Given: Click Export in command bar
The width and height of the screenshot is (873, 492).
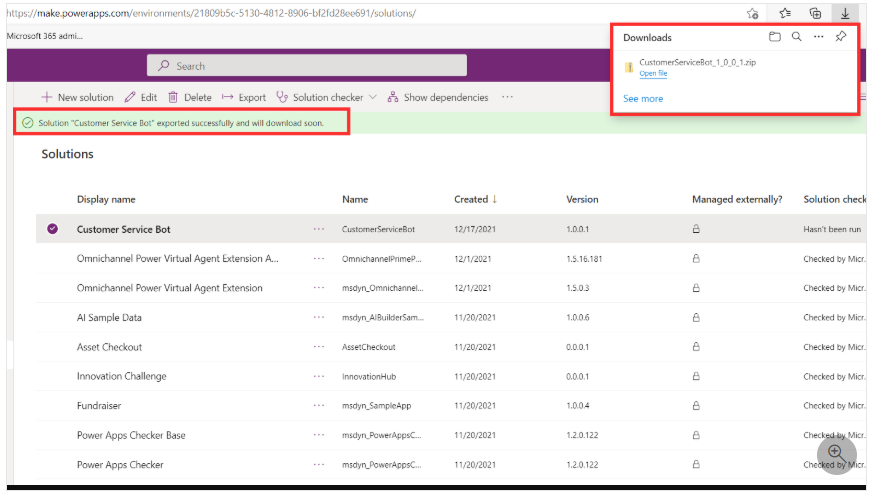Looking at the screenshot, I should click(244, 97).
